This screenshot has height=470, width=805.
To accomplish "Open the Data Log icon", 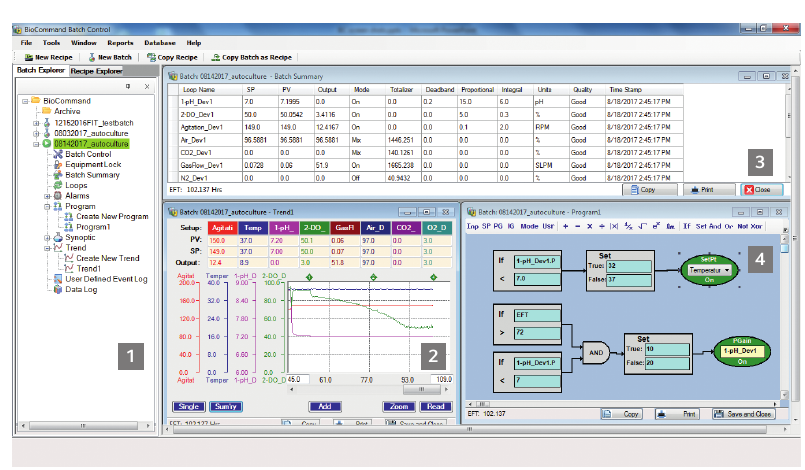I will pos(58,289).
